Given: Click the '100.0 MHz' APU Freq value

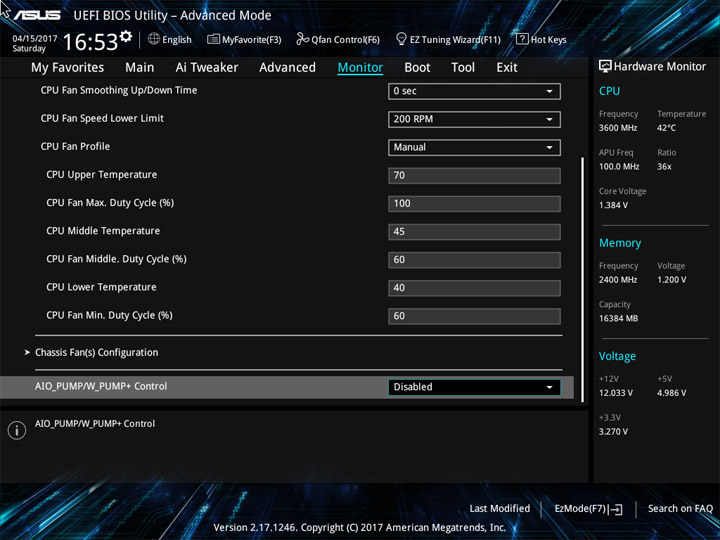Looking at the screenshot, I should tap(619, 167).
